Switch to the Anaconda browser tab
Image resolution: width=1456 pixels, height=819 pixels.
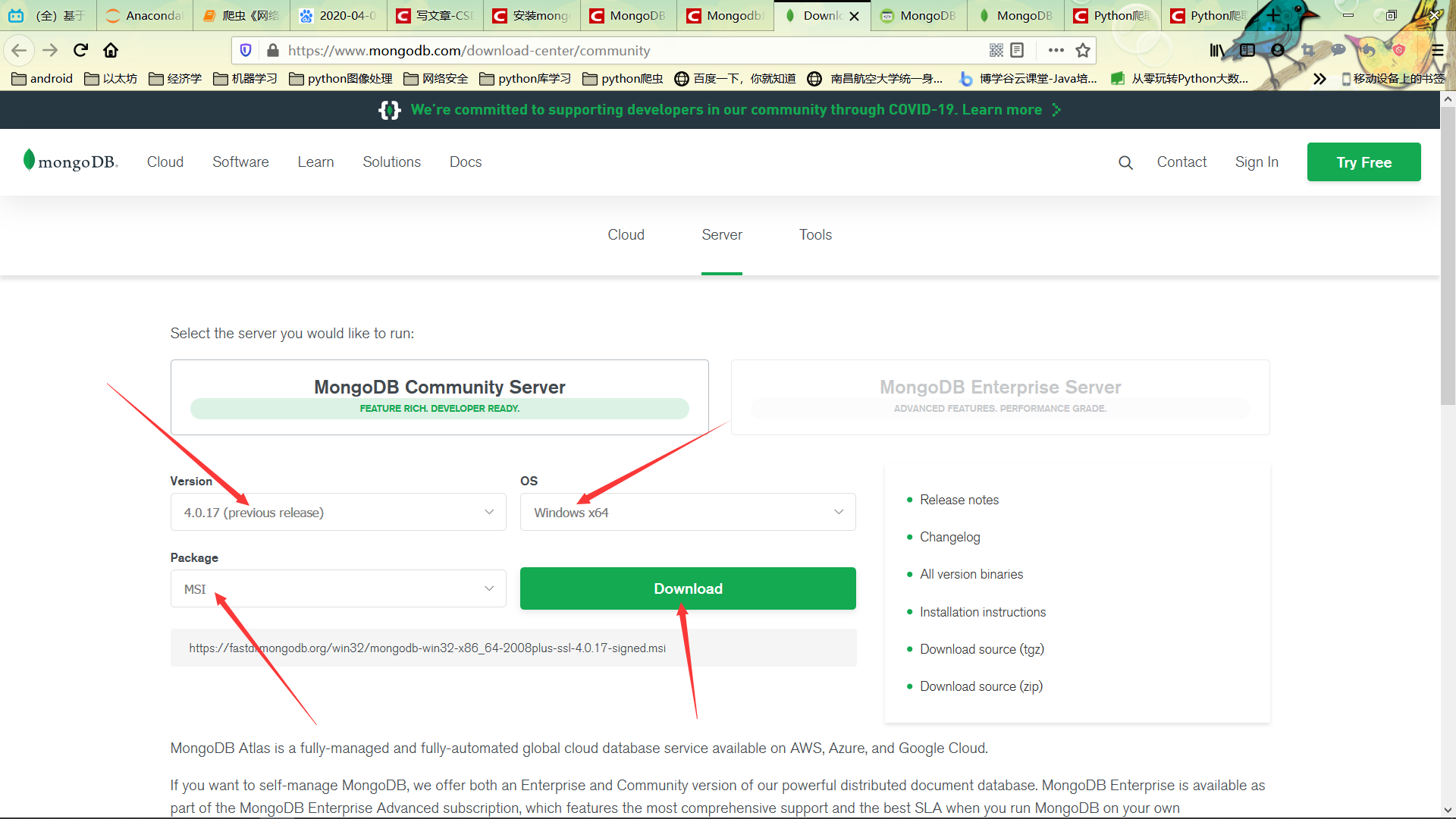pyautogui.click(x=144, y=15)
